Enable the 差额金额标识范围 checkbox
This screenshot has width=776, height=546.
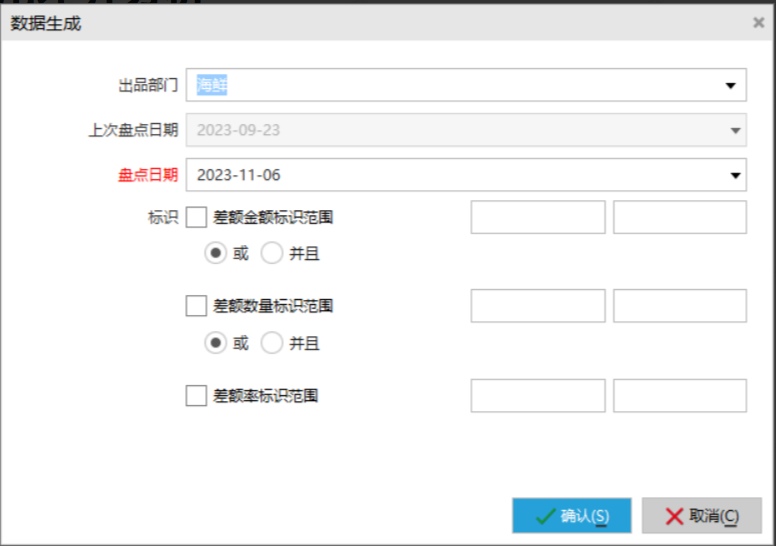(196, 217)
